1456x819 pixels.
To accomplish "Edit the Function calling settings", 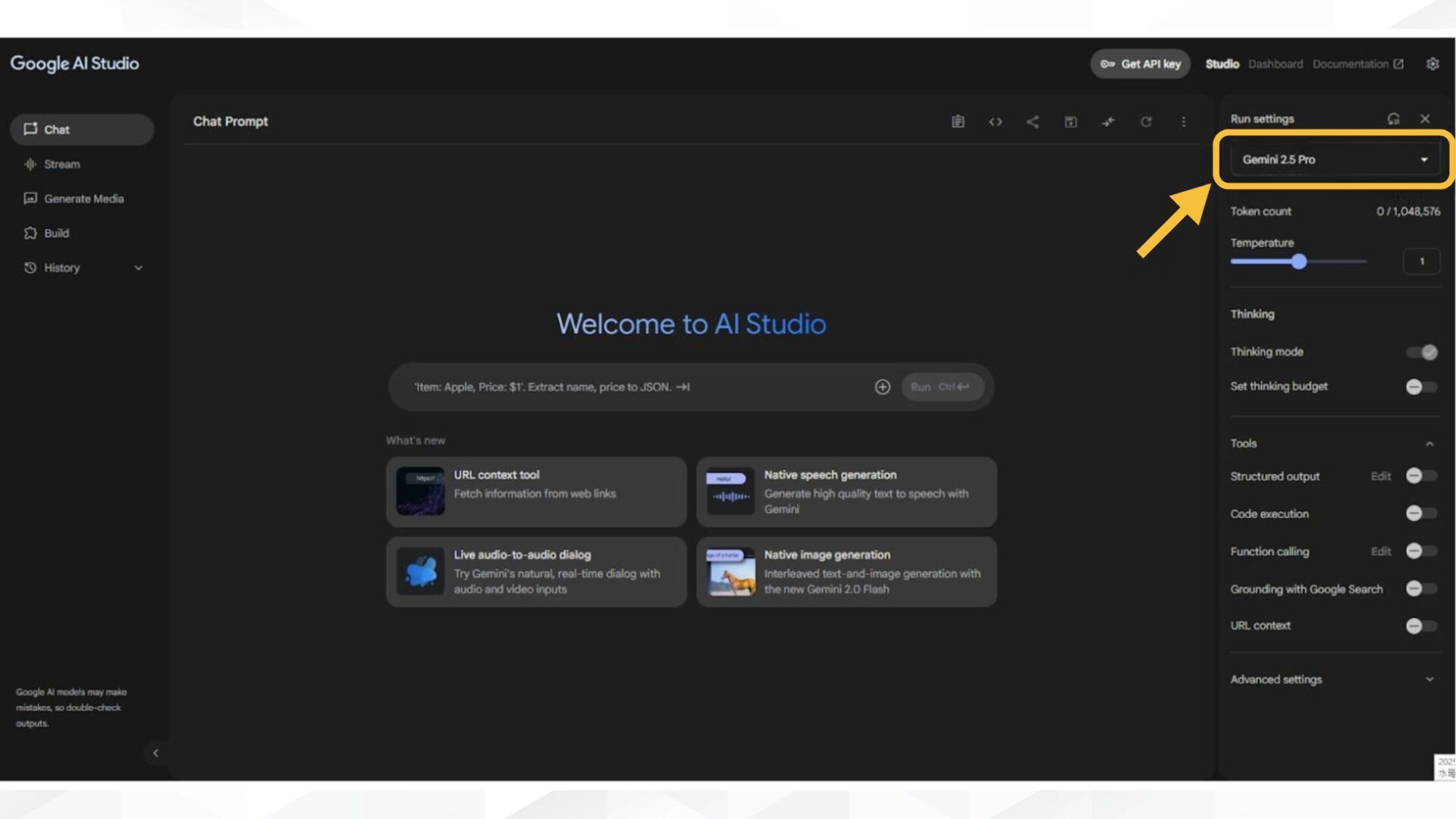I will click(x=1380, y=551).
